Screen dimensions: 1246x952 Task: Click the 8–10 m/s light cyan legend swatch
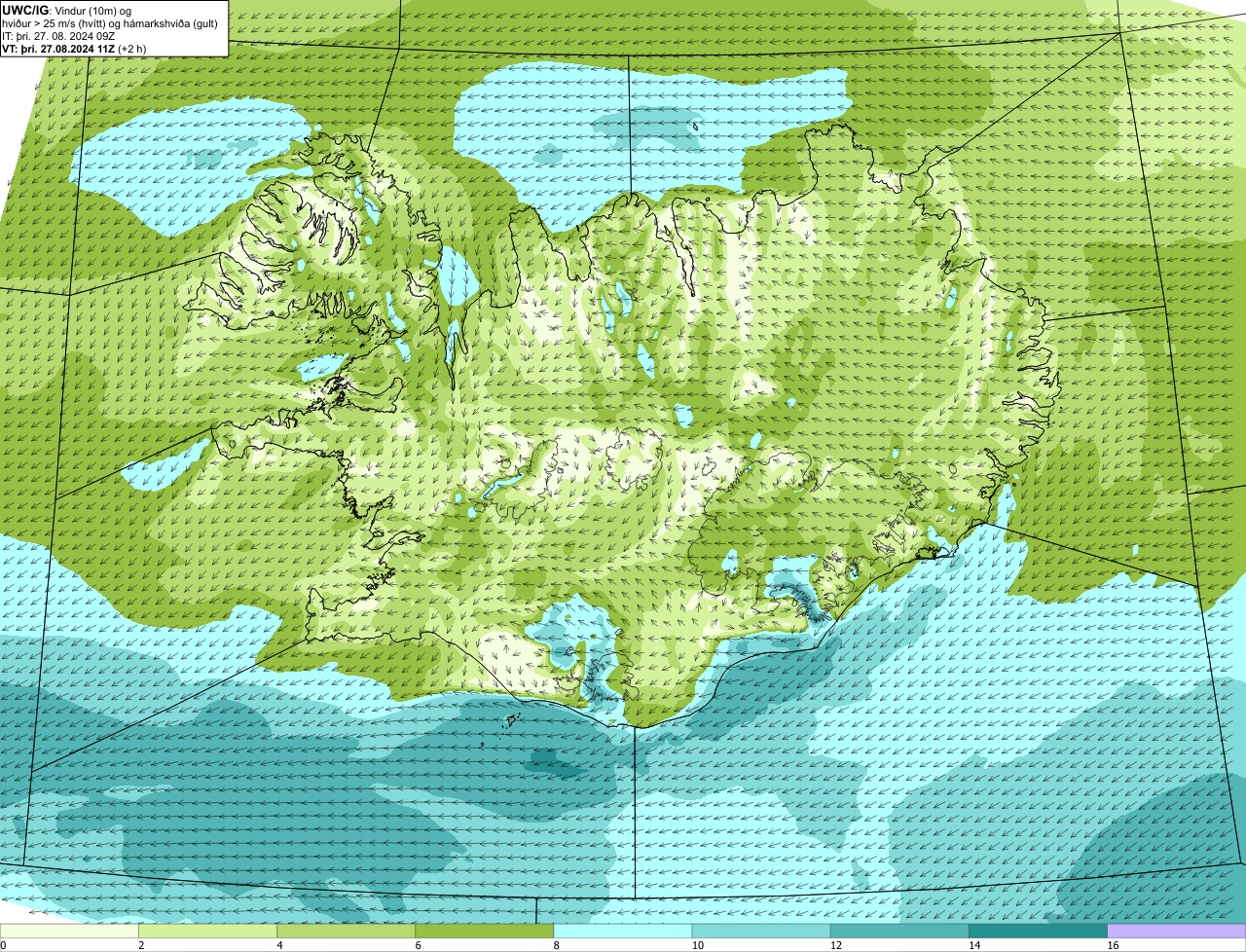tap(624, 932)
